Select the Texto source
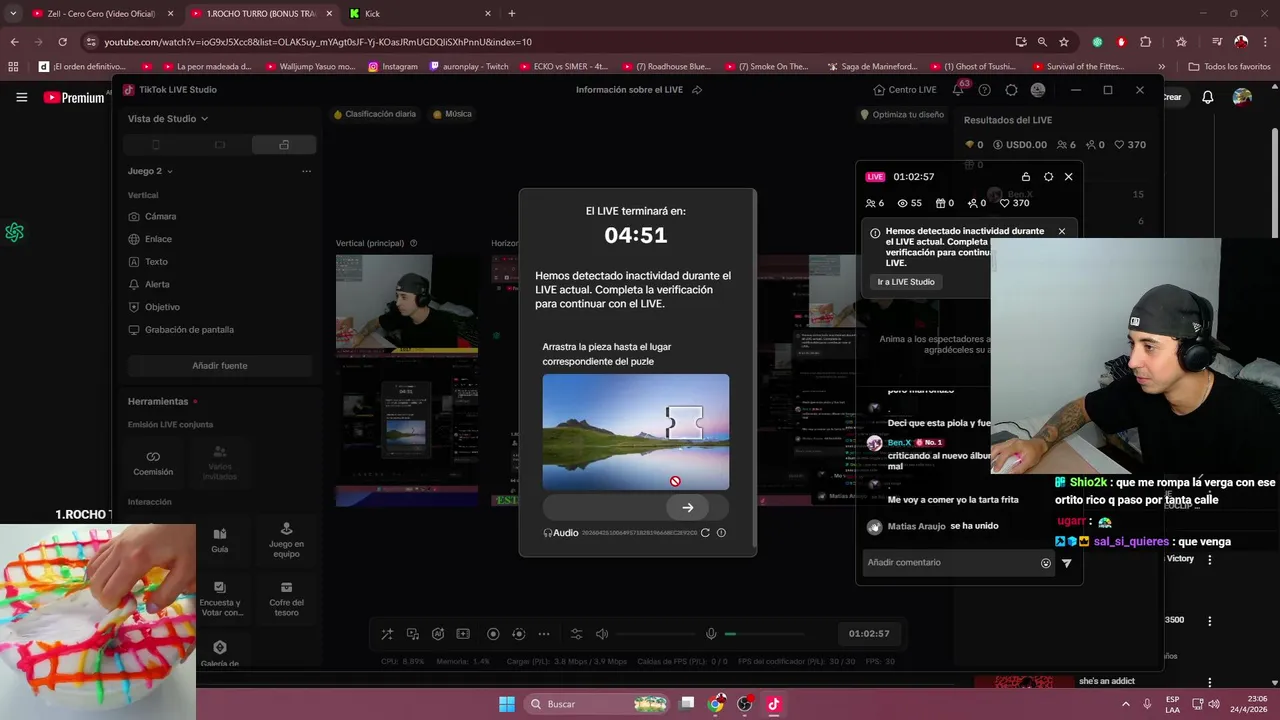The image size is (1280, 720). click(x=149, y=262)
